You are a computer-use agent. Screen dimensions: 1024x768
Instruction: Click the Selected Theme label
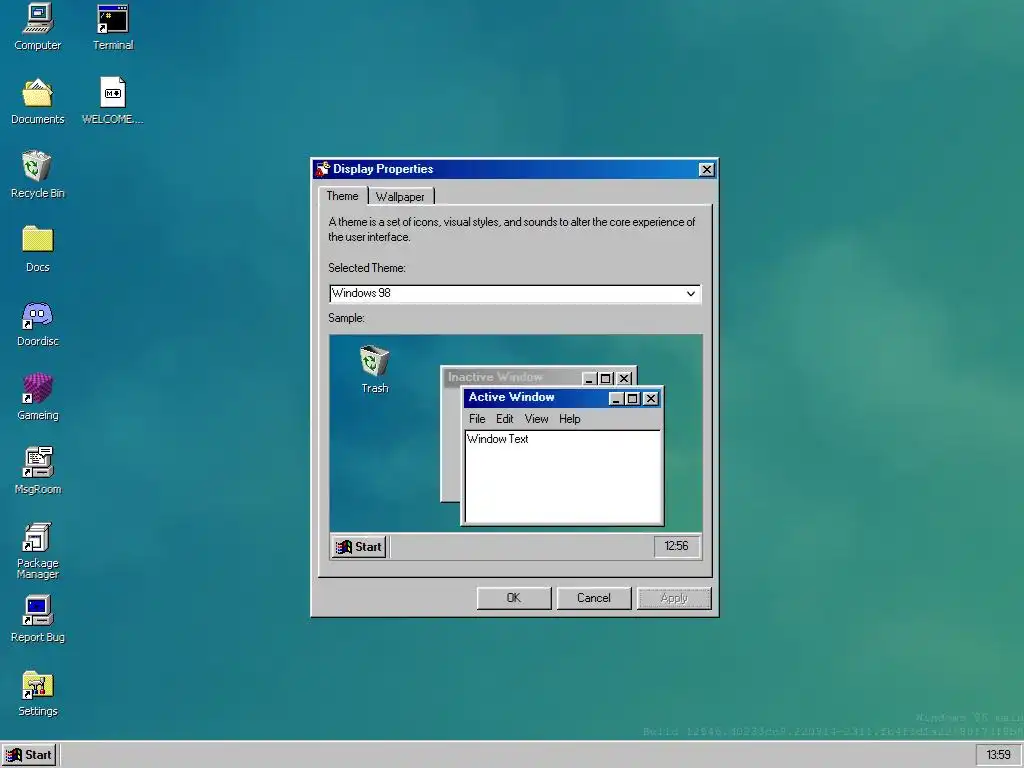point(367,268)
